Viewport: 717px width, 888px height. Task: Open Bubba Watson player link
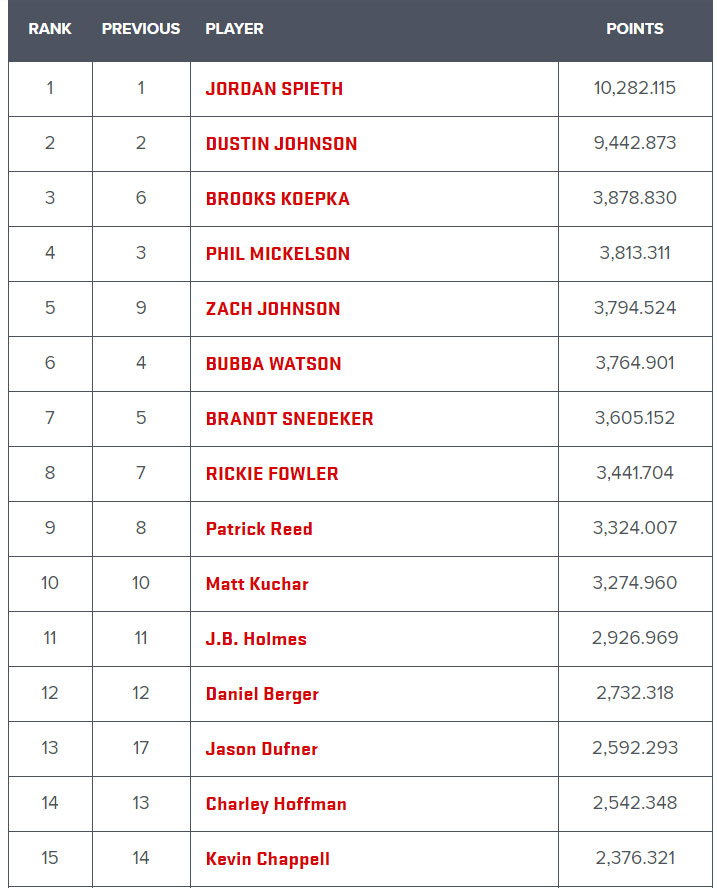274,364
